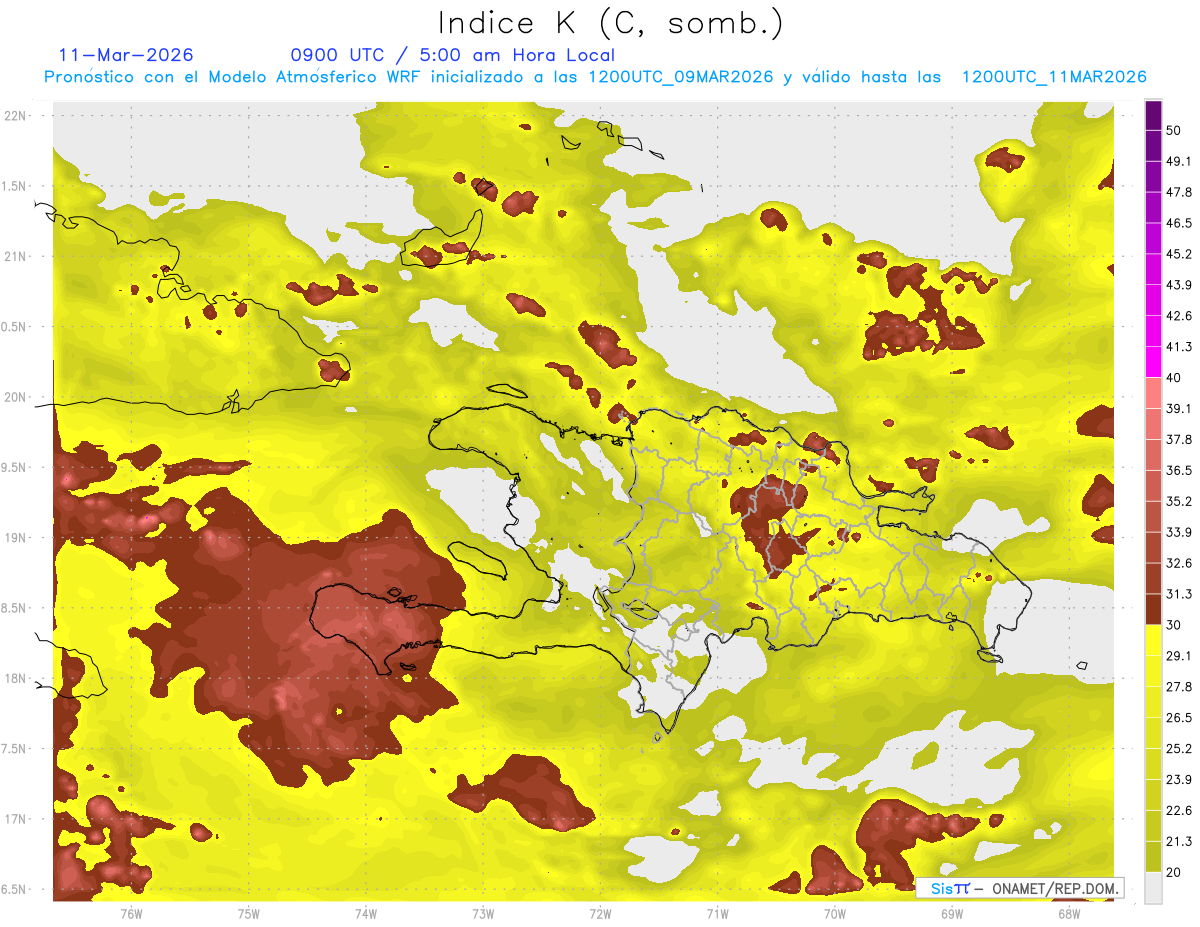Viewport: 1200px width, 927px height.
Task: Click the date text "11-Mar-2026"
Action: 126,55
